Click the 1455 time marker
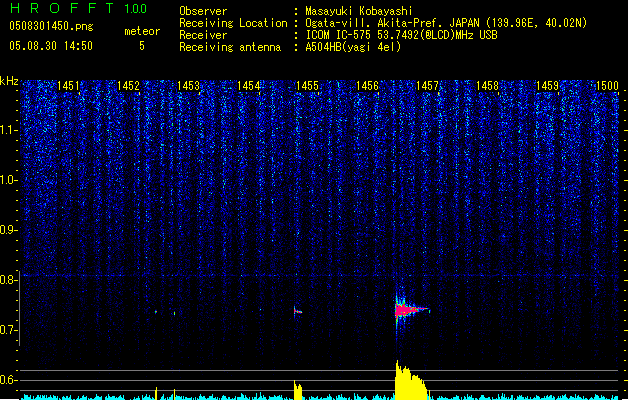Viewport: 629px width, 400px height. (x=307, y=86)
